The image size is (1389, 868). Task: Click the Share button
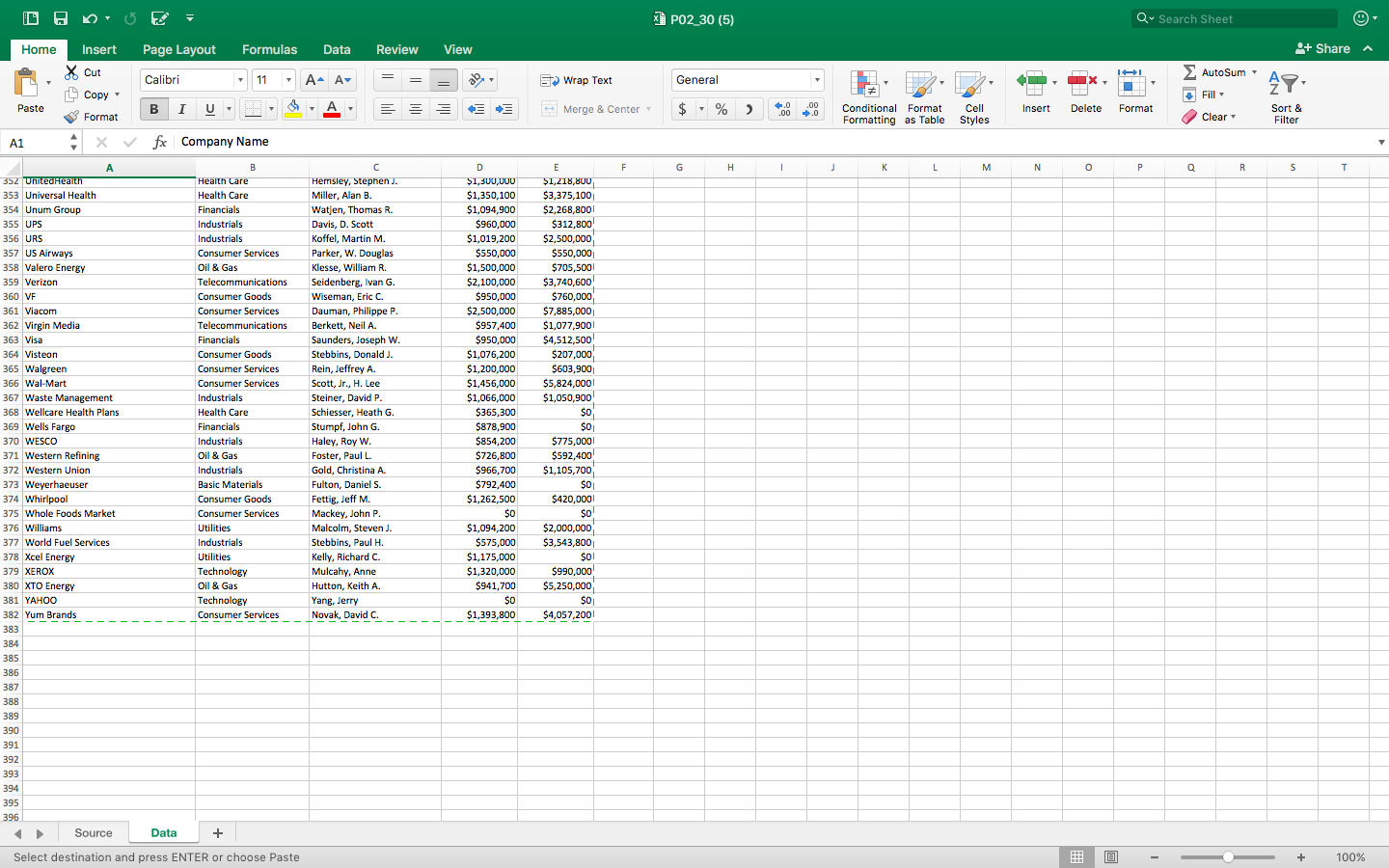(1322, 48)
